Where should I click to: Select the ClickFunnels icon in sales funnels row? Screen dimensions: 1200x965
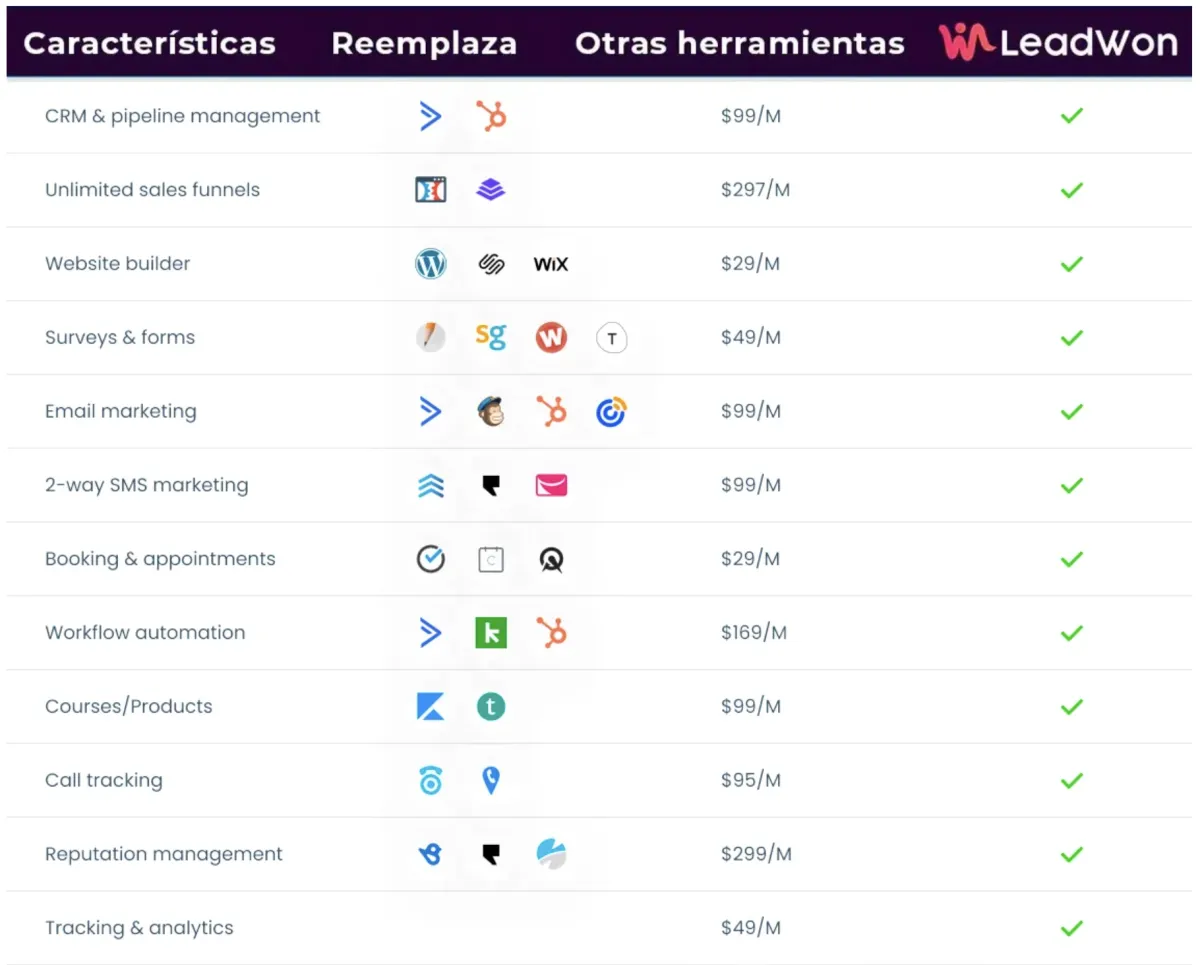(430, 190)
